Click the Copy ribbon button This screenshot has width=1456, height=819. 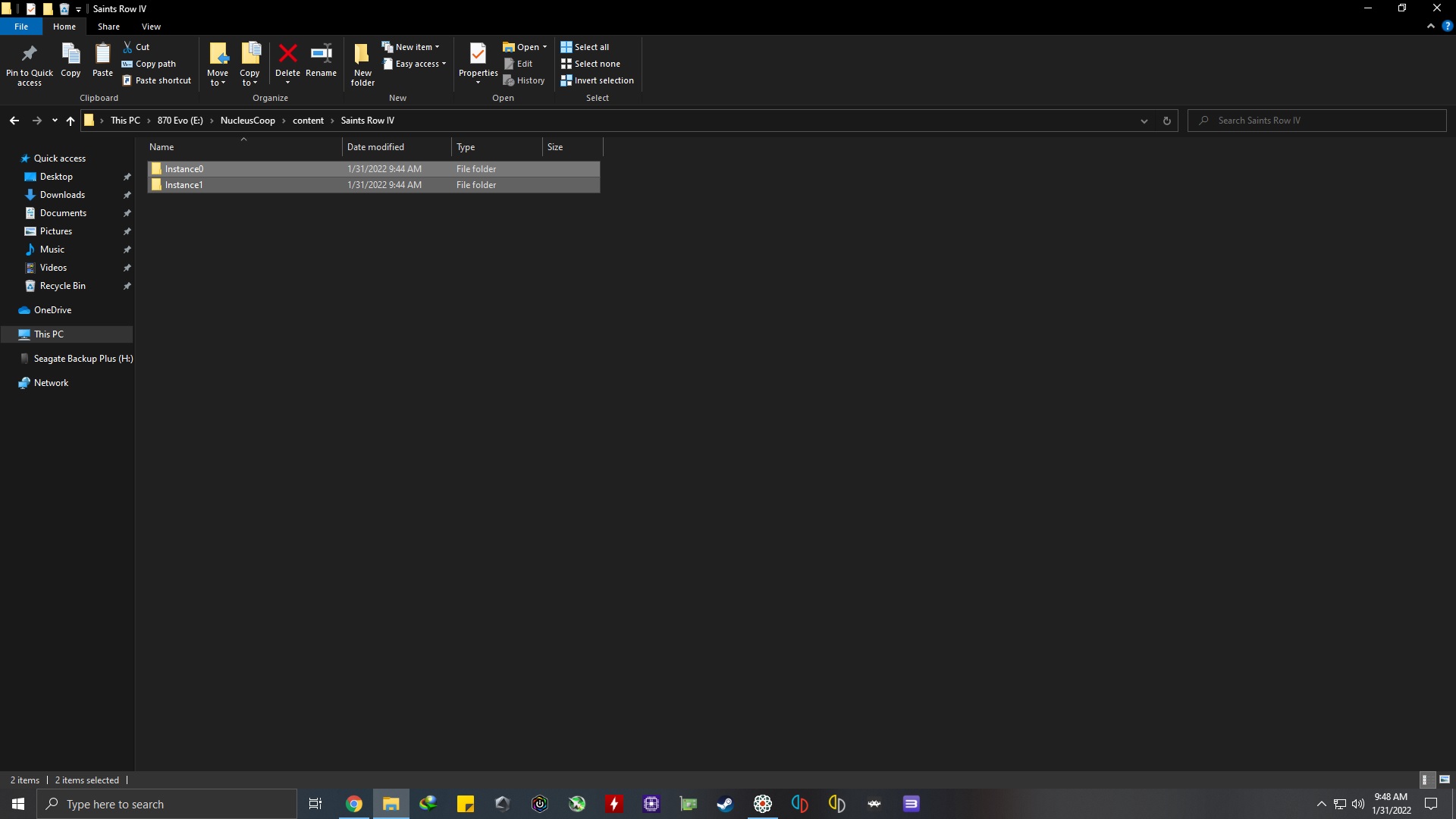(71, 61)
